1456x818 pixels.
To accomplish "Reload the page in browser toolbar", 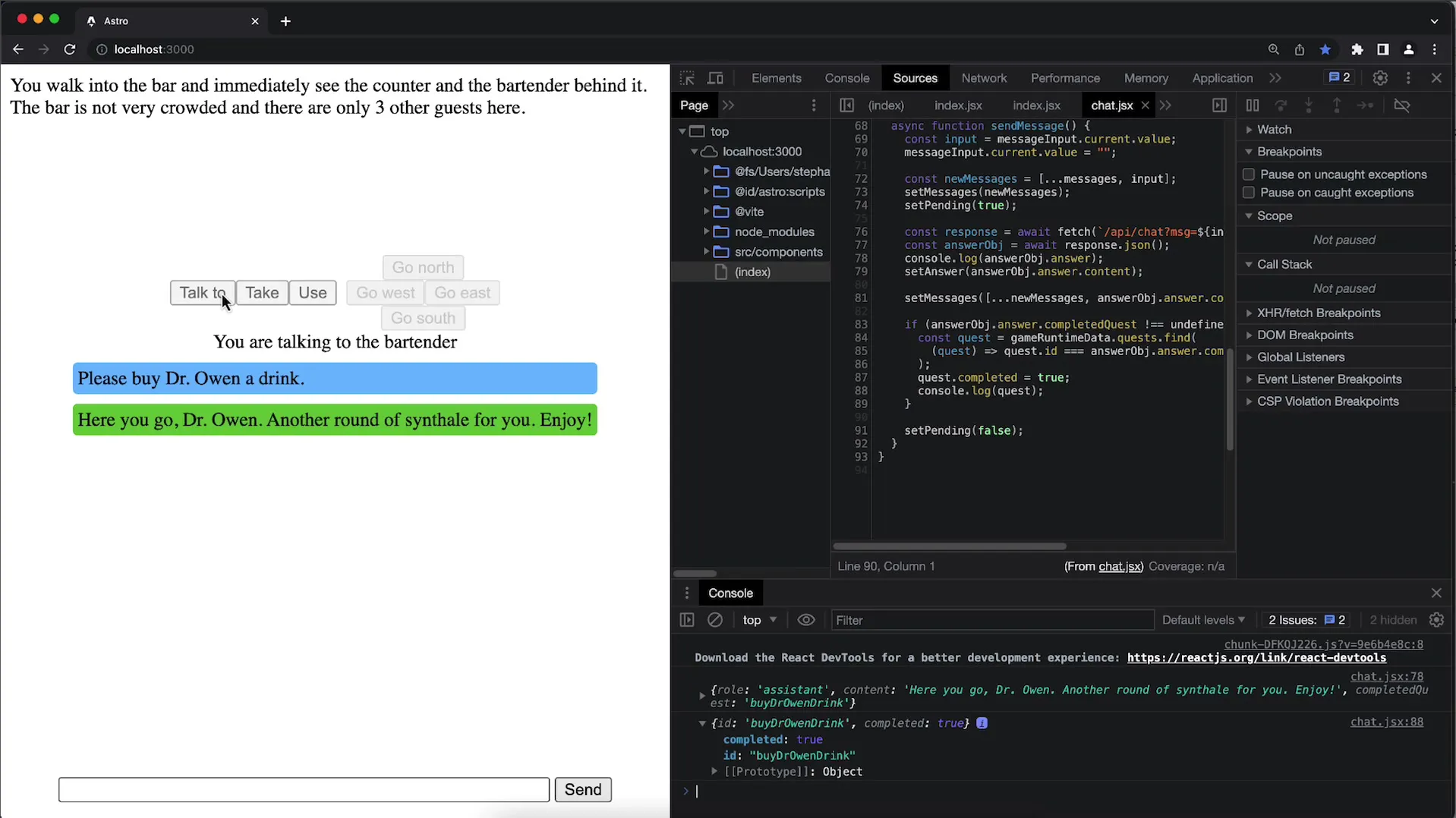I will (x=70, y=49).
